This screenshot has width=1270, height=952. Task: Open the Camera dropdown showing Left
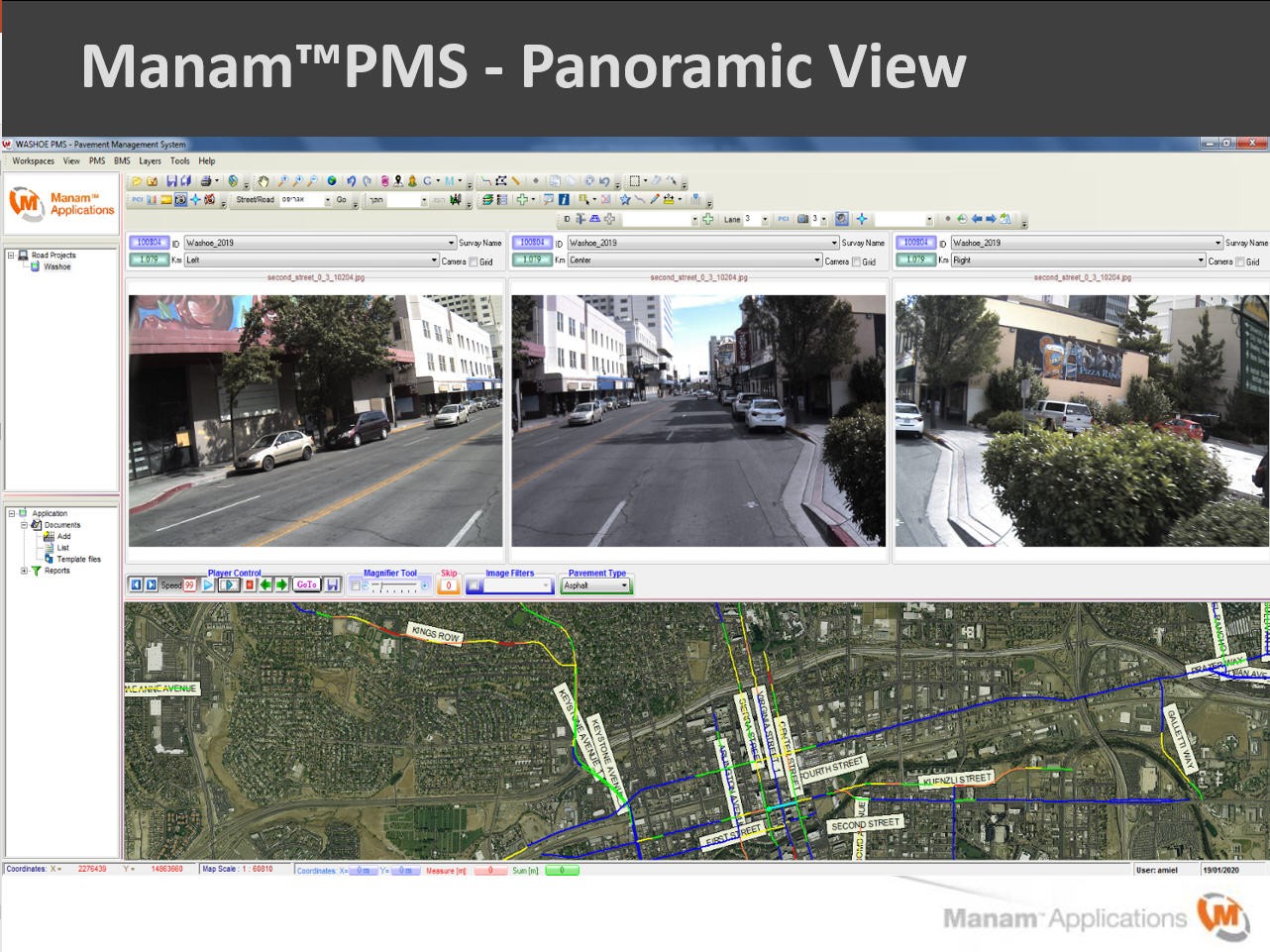click(x=311, y=261)
